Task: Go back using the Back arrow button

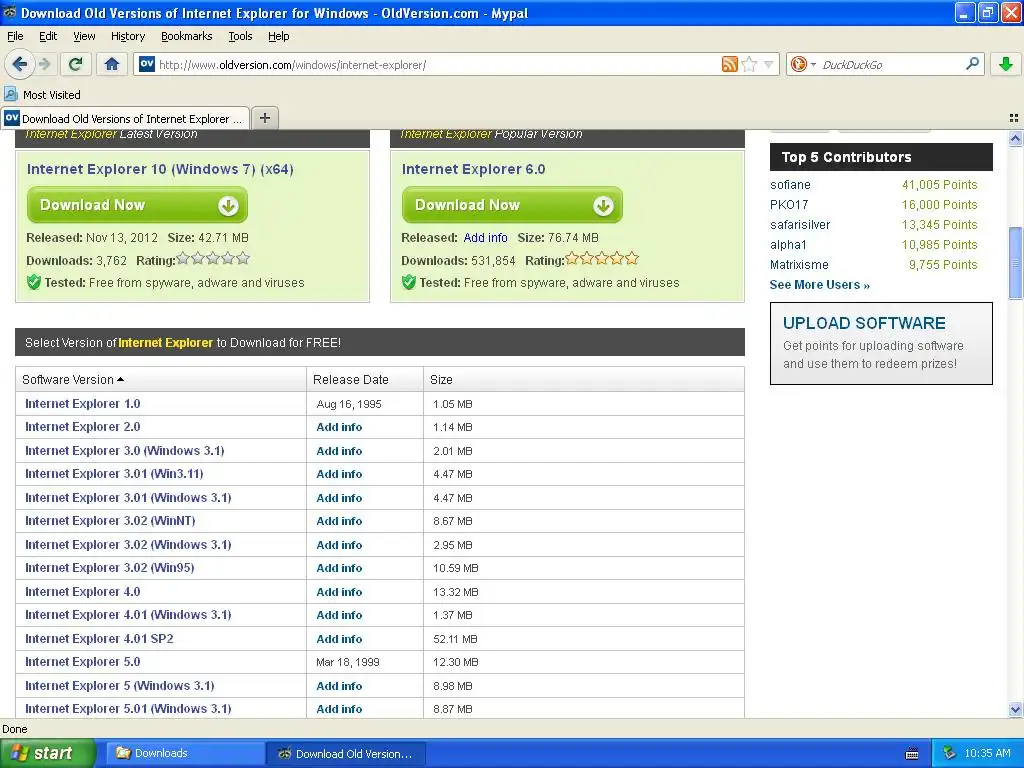Action: 19,64
